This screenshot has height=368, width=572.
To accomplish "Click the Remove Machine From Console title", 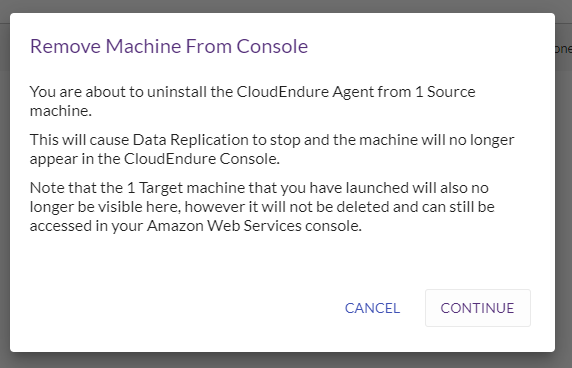I will (169, 46).
